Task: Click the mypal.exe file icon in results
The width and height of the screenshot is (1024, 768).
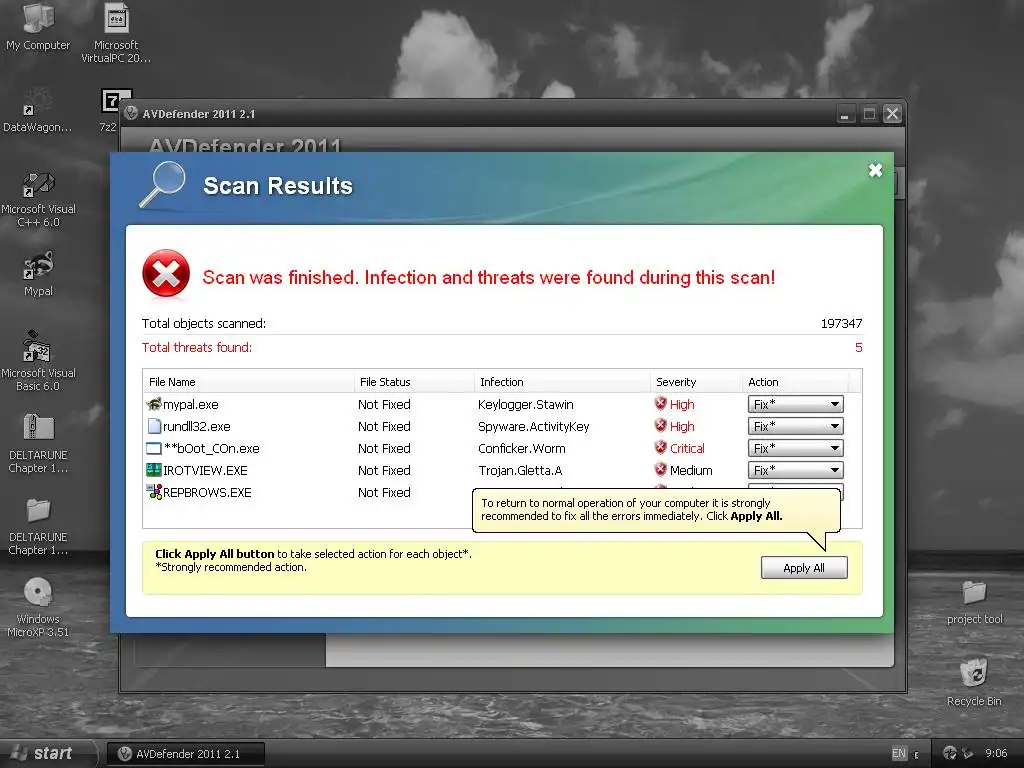Action: tap(154, 404)
